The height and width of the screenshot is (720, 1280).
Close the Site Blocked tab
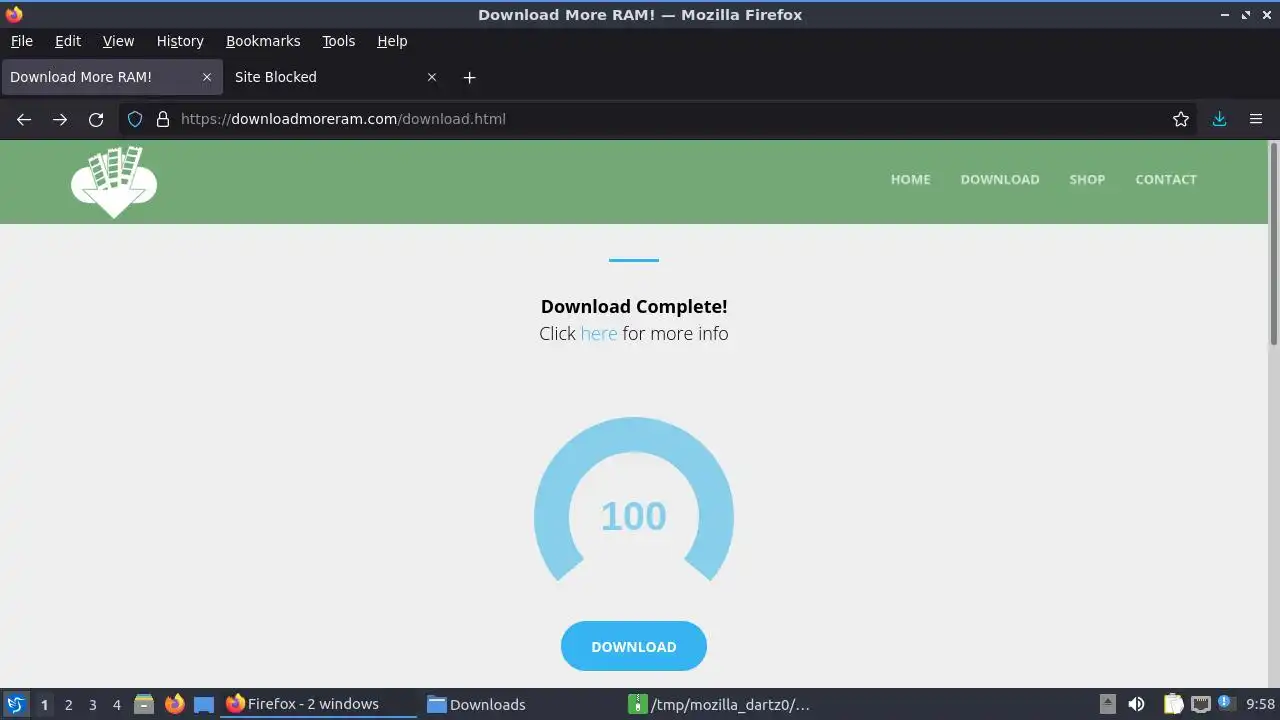432,77
